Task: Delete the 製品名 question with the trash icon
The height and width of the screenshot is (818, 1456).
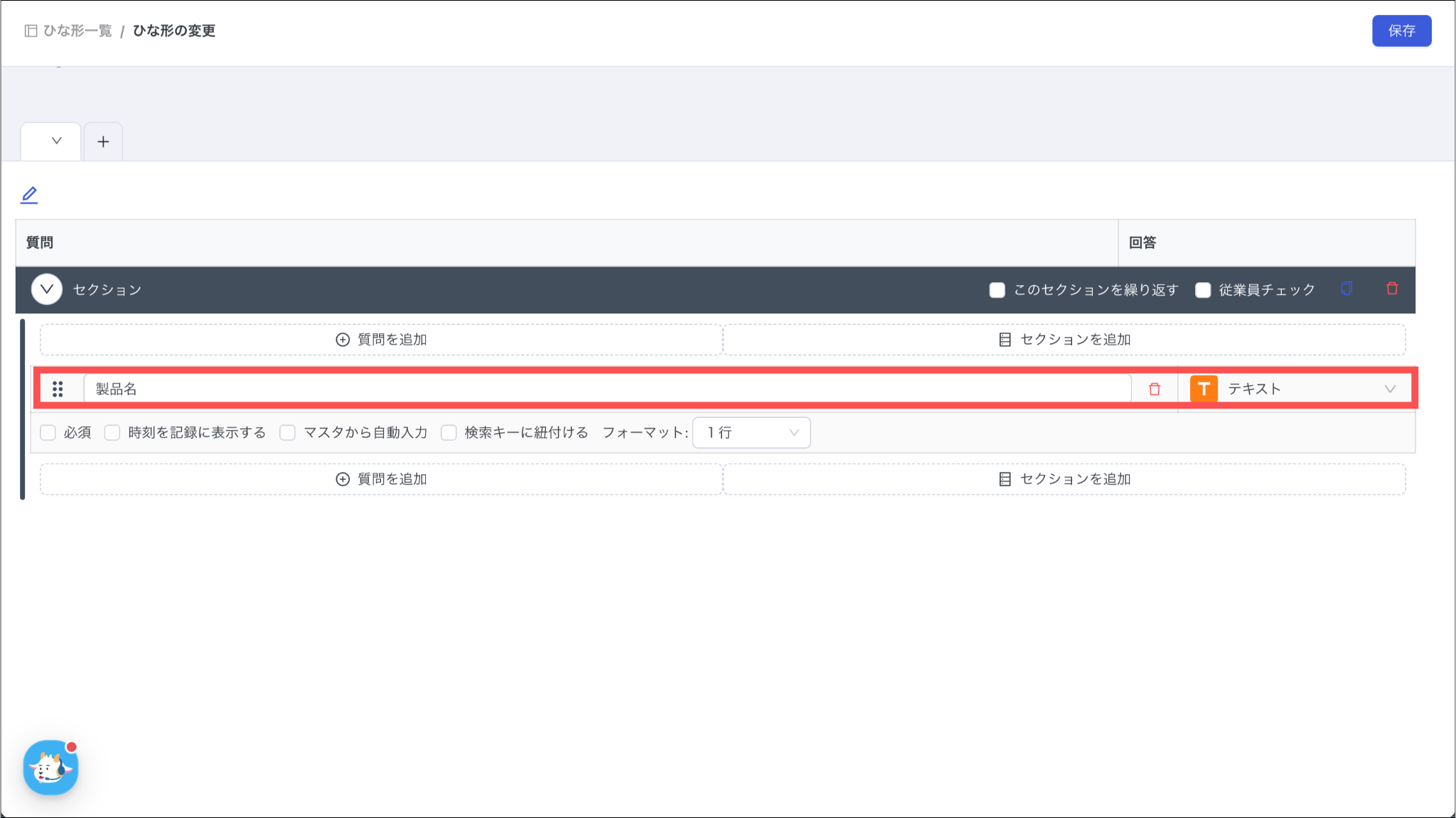Action: point(1155,389)
